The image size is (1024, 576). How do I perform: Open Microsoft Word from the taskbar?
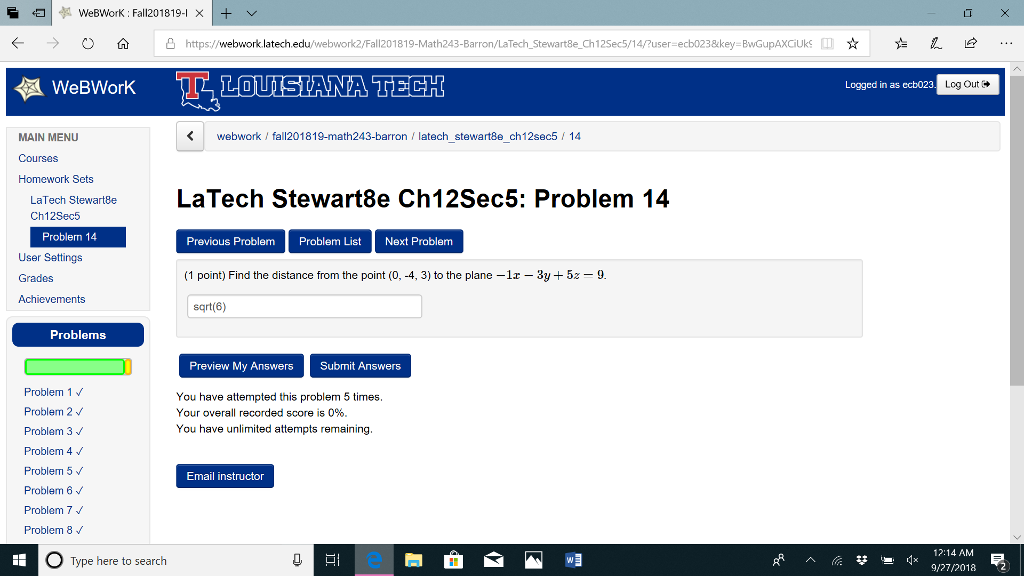coord(573,559)
